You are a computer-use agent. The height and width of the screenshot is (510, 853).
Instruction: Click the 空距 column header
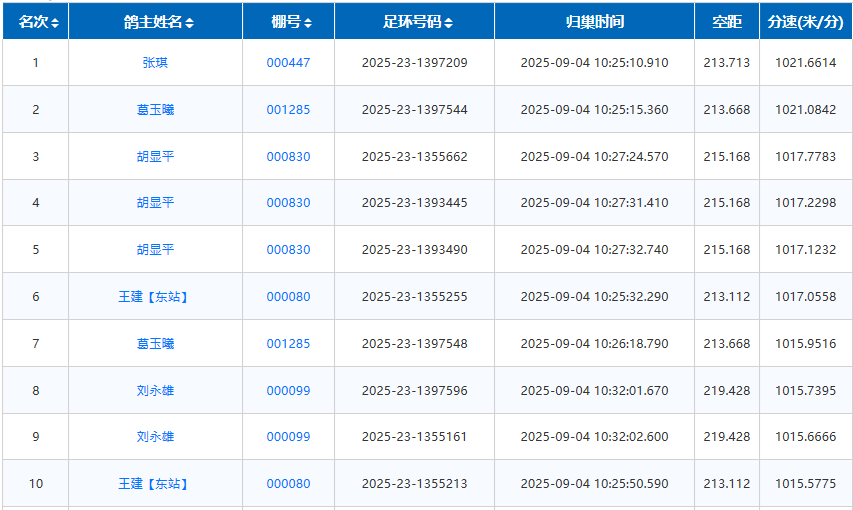click(x=726, y=22)
